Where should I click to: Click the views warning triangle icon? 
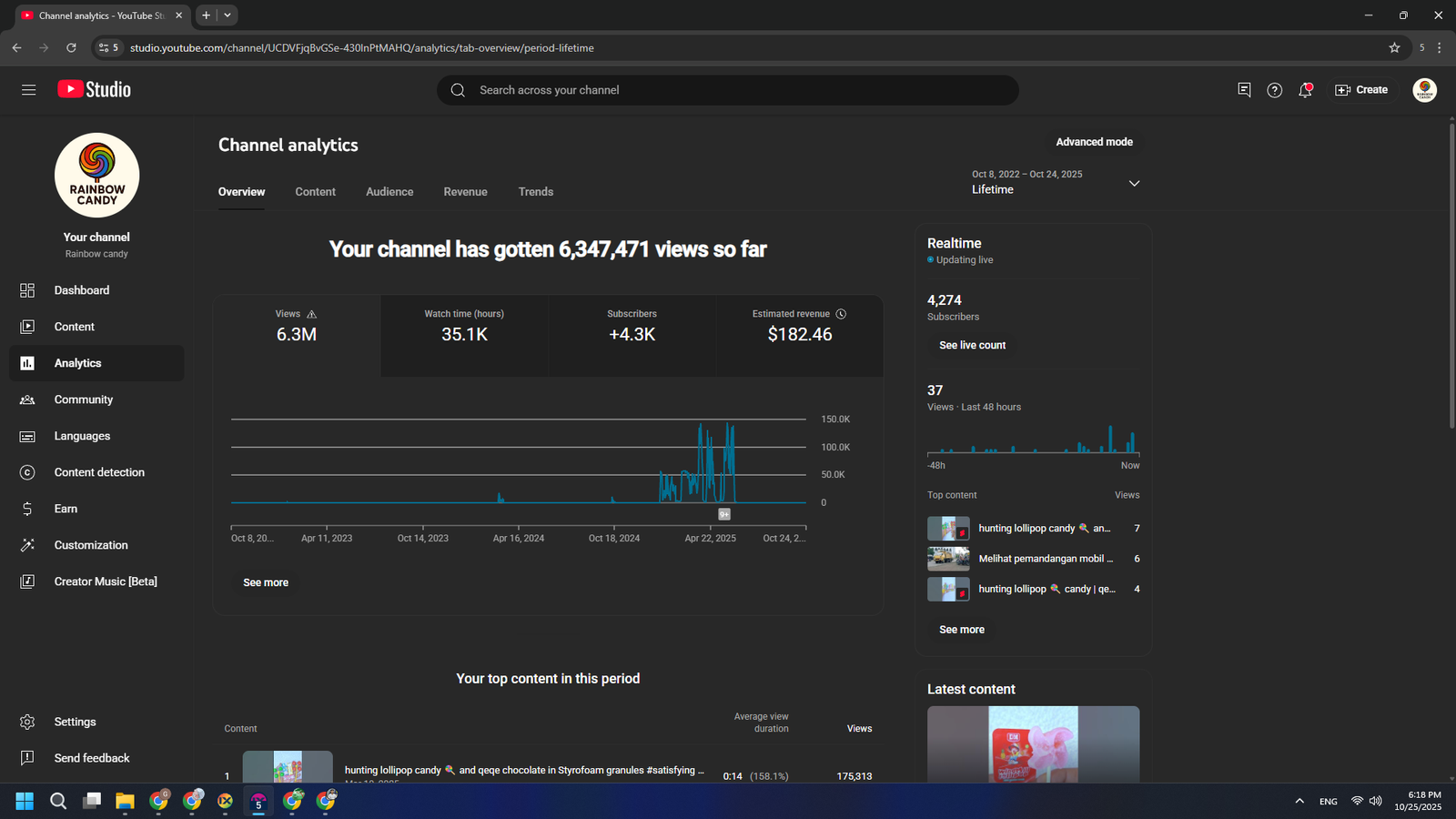click(x=312, y=314)
